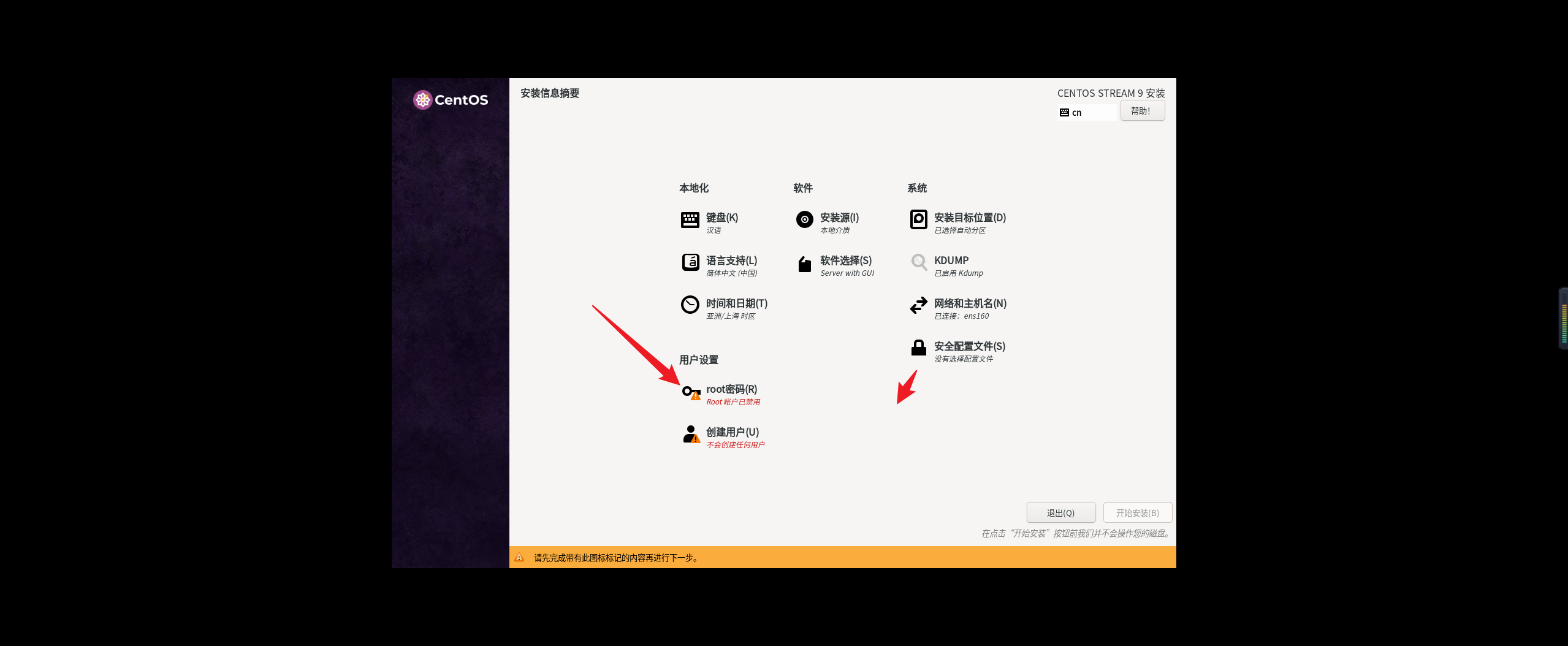Click the CentOS logo in the sidebar
Screen dimensions: 1568x646
point(450,99)
